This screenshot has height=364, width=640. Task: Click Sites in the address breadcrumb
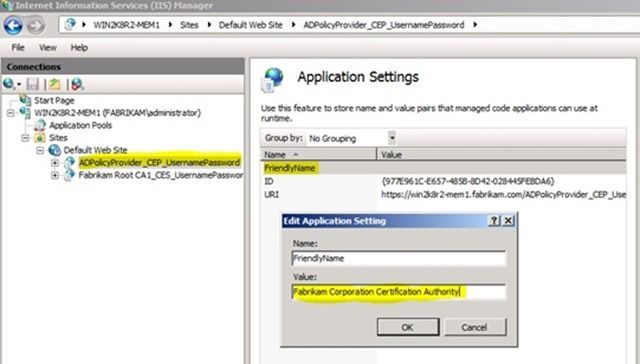pos(189,25)
